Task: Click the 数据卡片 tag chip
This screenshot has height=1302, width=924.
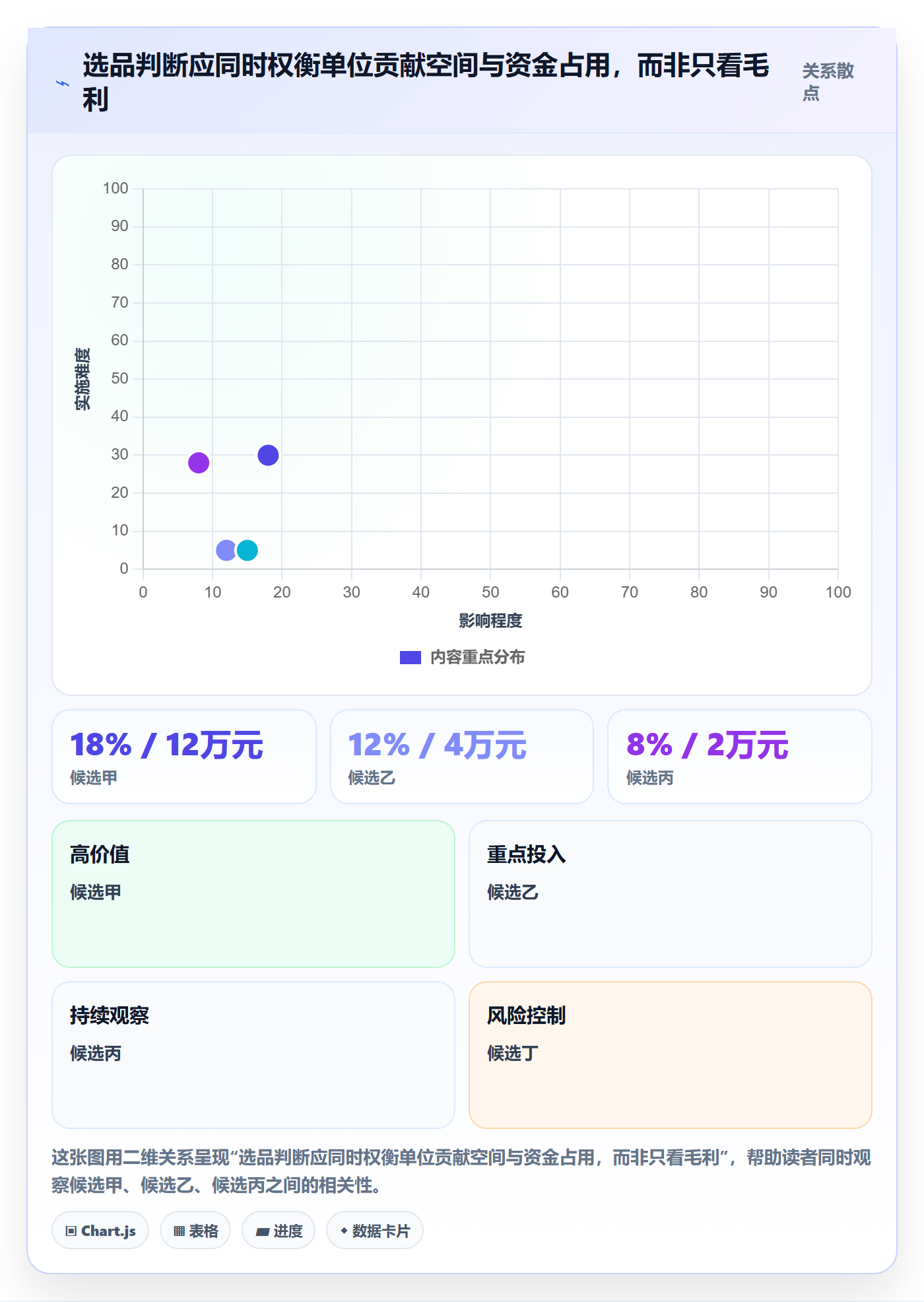Action: pos(375,1230)
